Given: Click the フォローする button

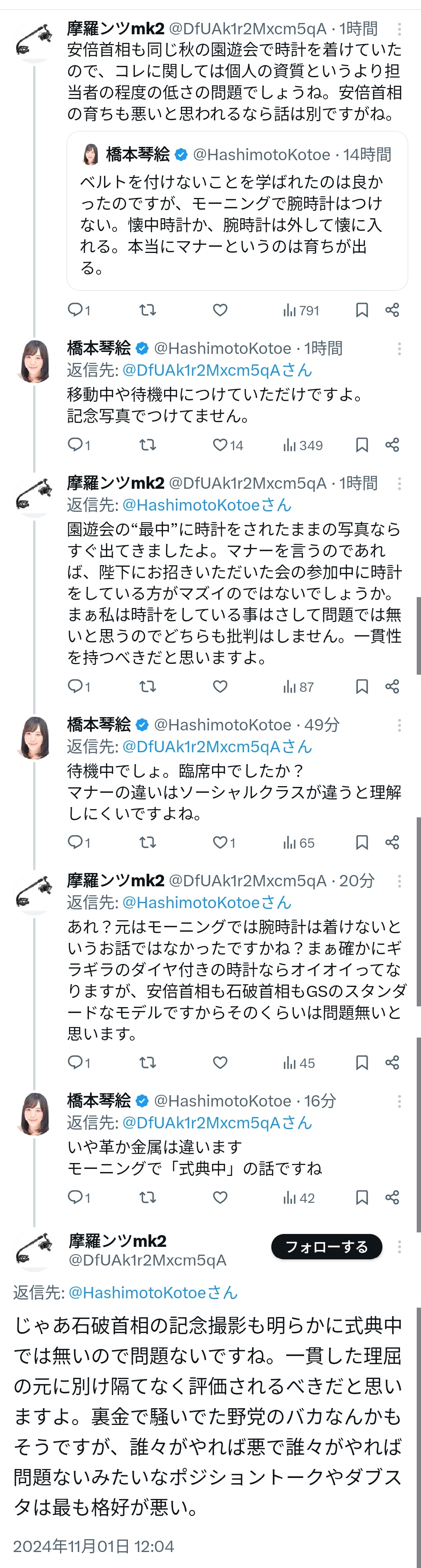Looking at the screenshot, I should coord(326,1246).
